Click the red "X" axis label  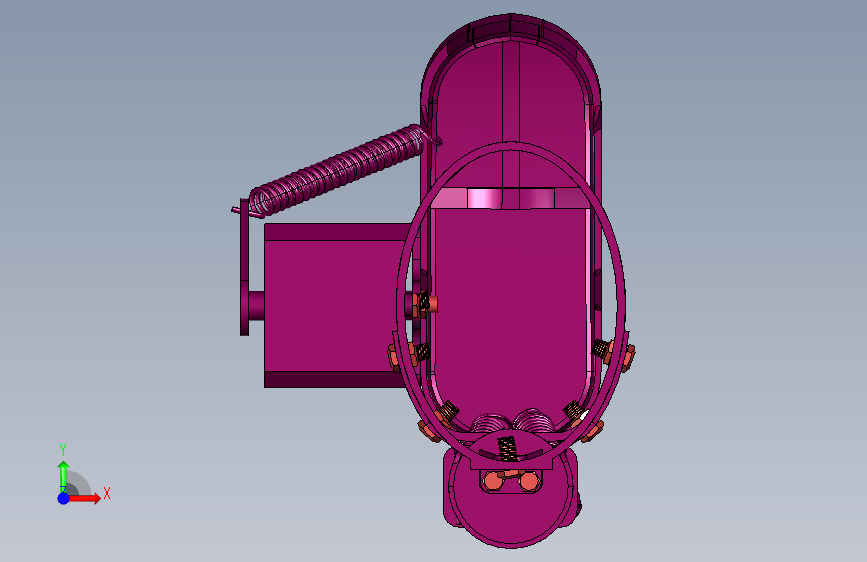click(107, 493)
